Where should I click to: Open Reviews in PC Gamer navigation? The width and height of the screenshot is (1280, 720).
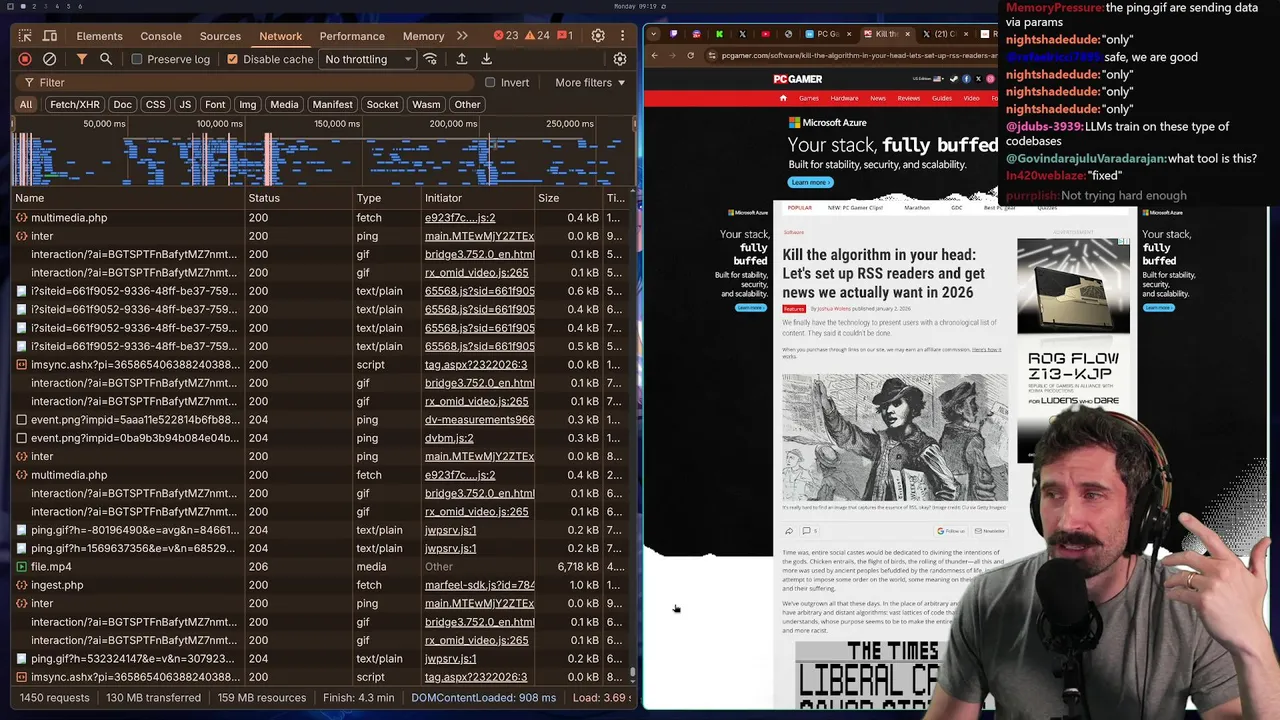coord(908,98)
